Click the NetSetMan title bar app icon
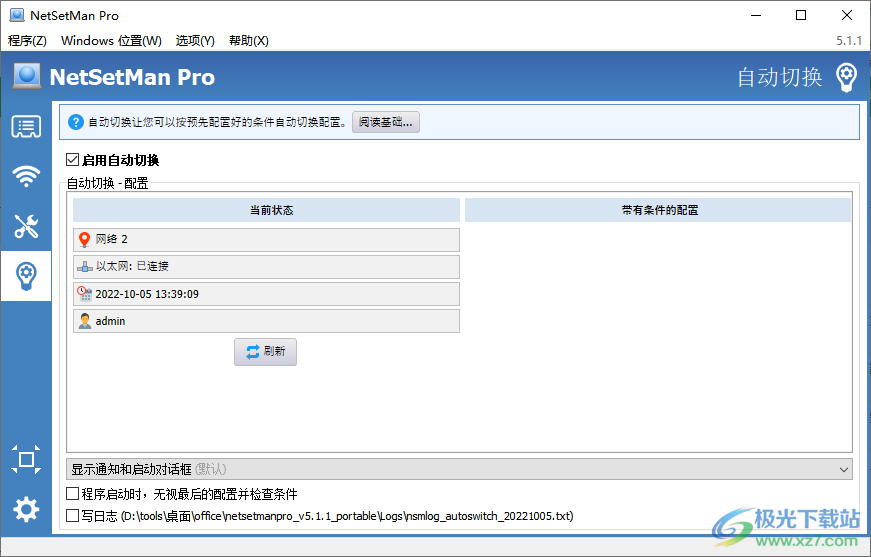Screen dimensions: 871x557 click(17, 15)
